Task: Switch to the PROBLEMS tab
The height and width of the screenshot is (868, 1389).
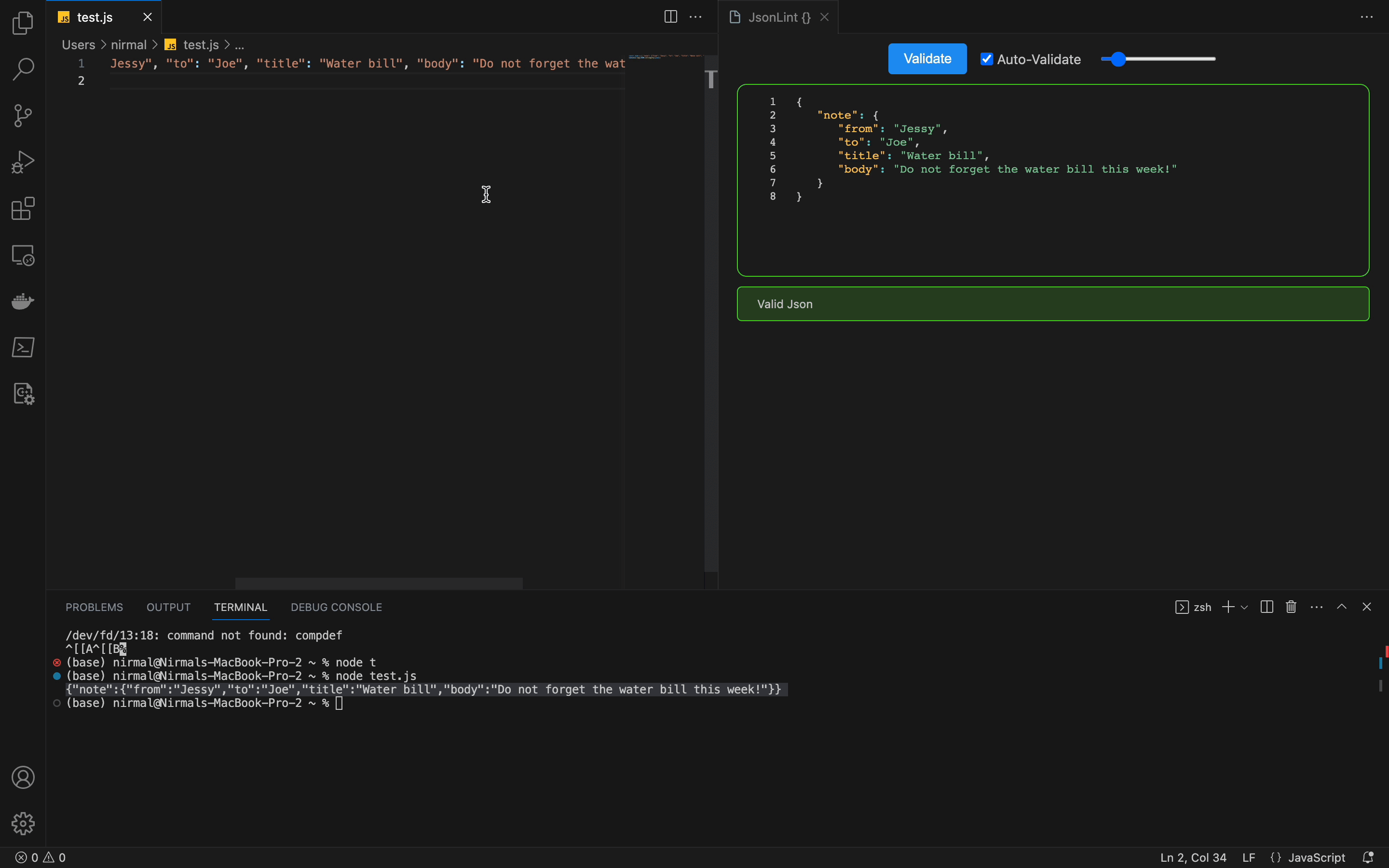Action: 94,608
